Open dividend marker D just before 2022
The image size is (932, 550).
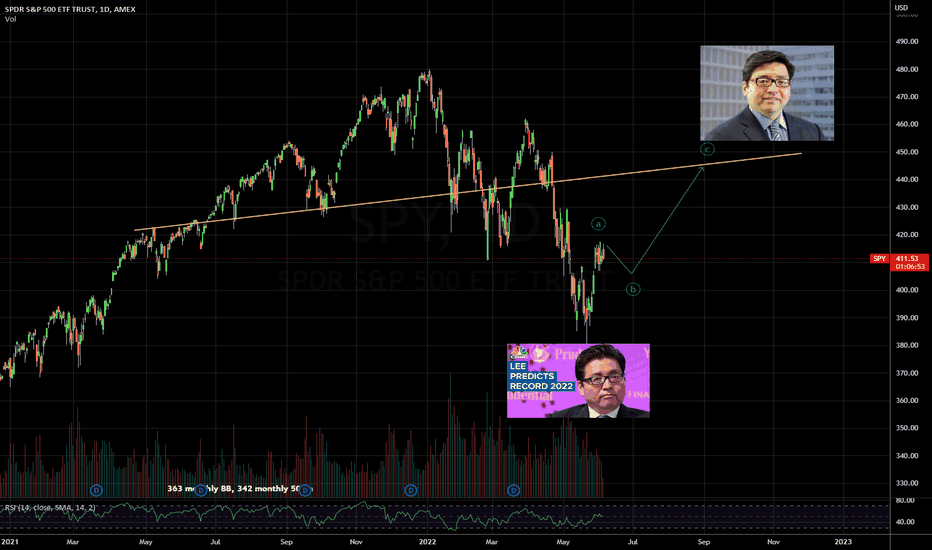pos(411,491)
